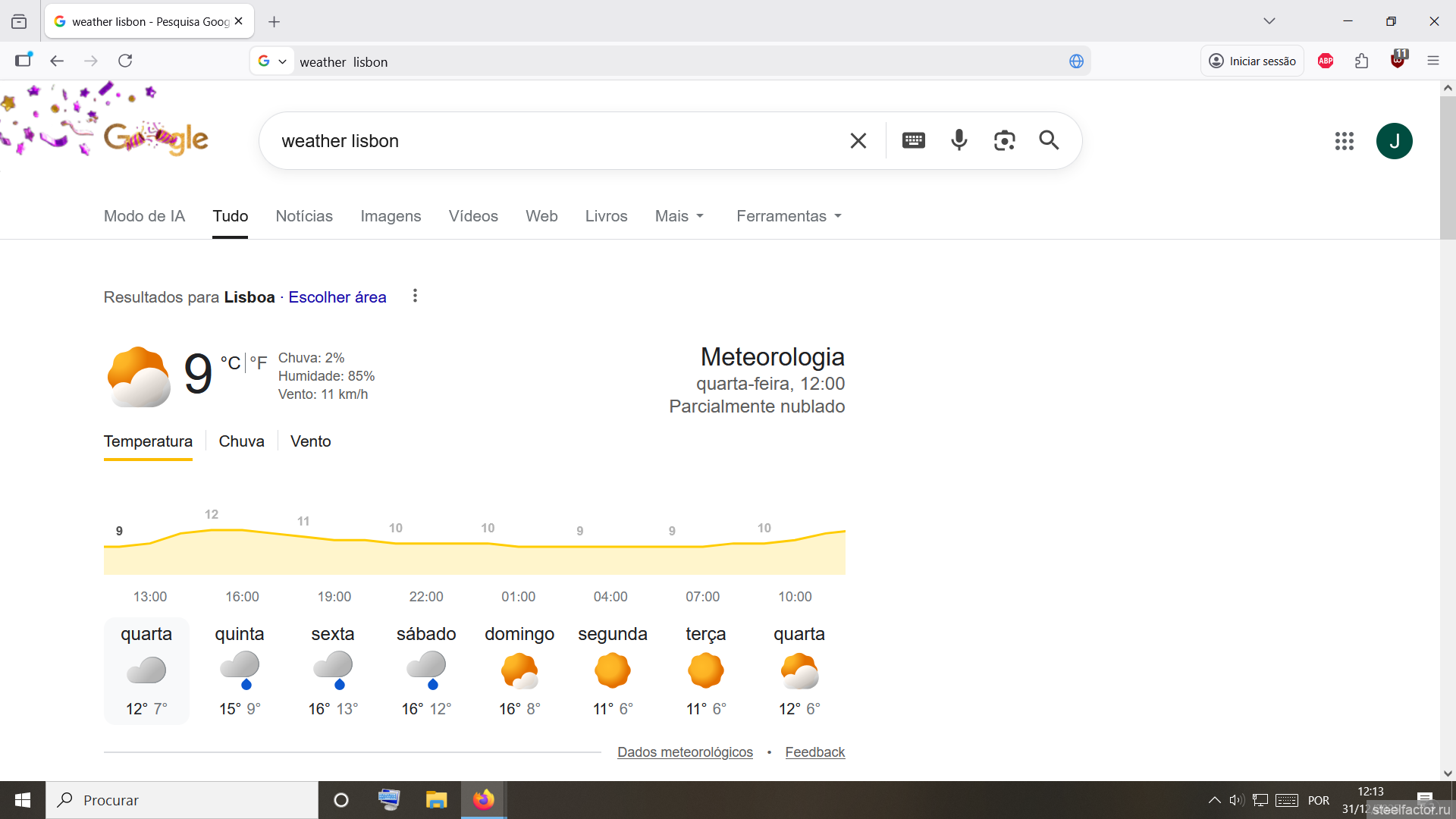The height and width of the screenshot is (819, 1456).
Task: Click the Escolher área link
Action: [337, 297]
